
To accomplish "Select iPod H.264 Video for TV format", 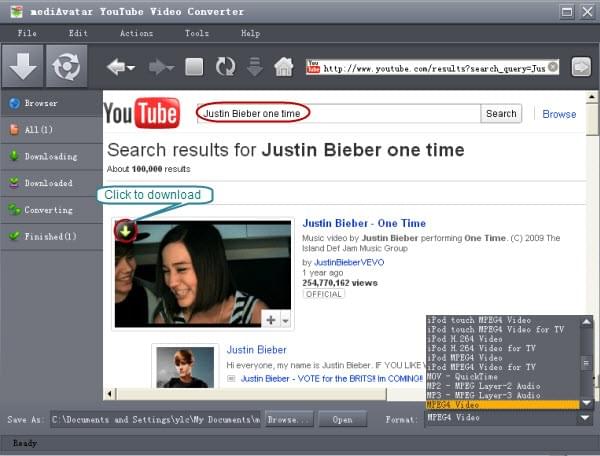I will click(x=502, y=348).
